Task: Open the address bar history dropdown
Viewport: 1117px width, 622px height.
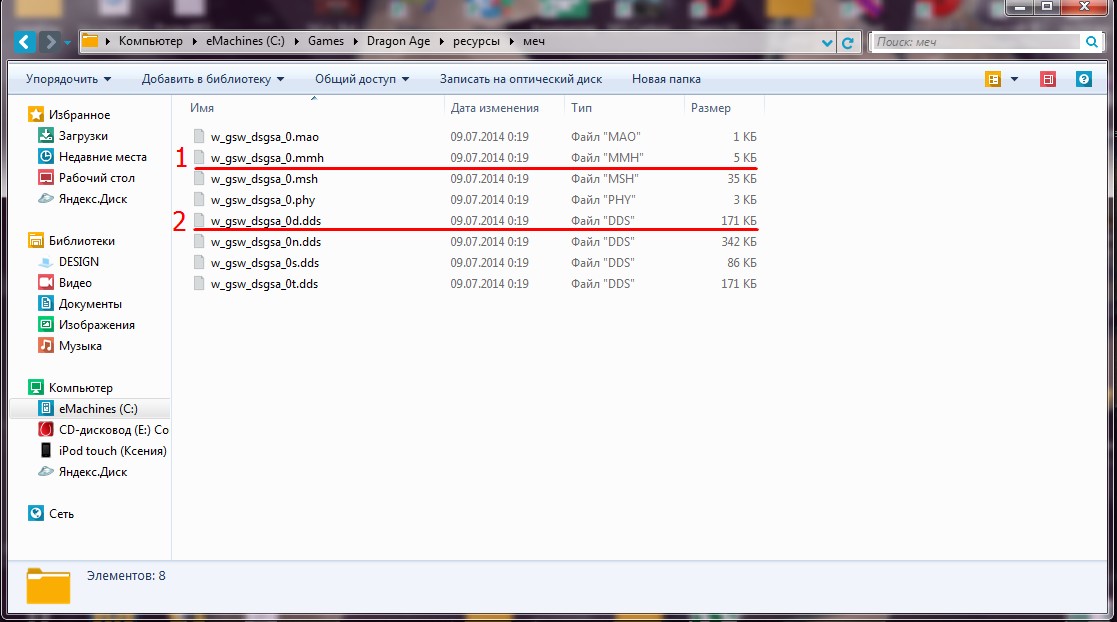Action: [x=827, y=43]
